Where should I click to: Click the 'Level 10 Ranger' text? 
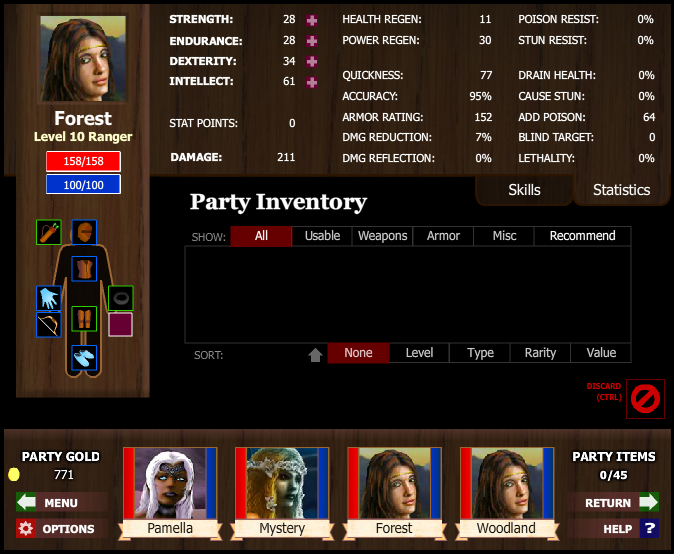tap(83, 137)
